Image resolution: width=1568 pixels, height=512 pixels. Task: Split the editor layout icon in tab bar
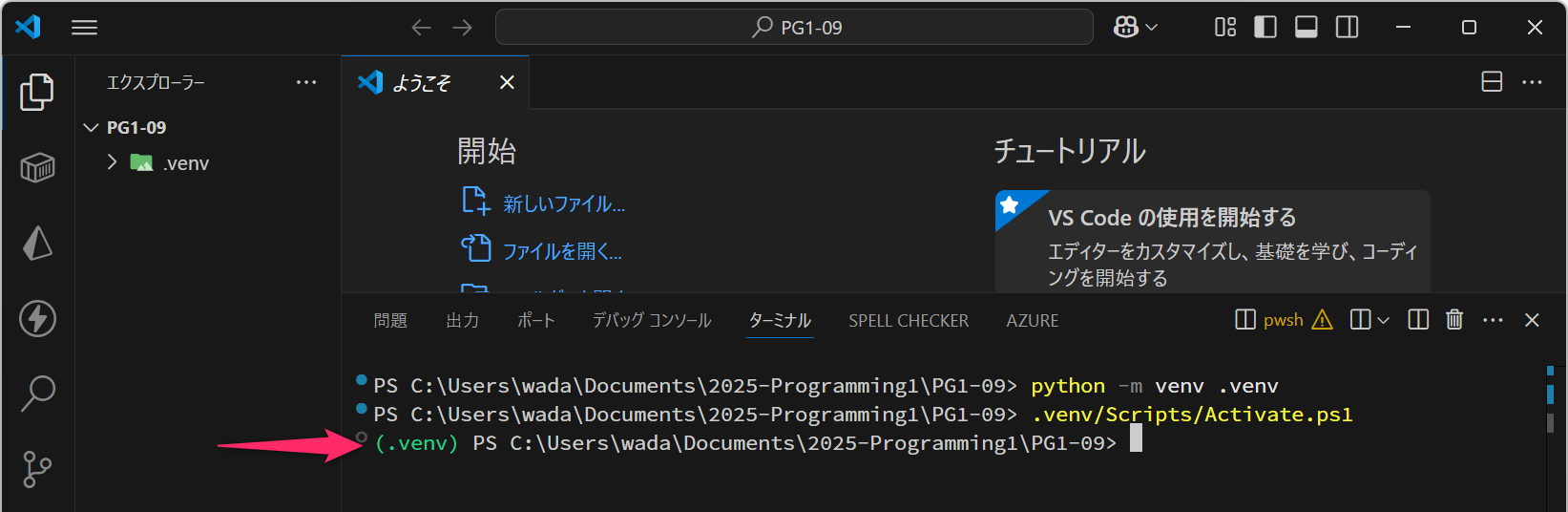coord(1492,82)
